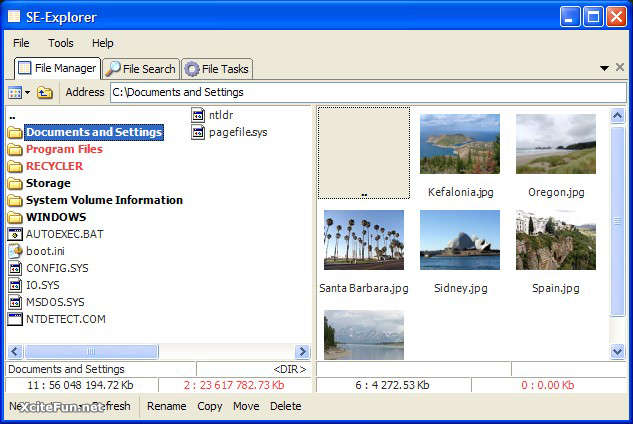Select the 'Program Files' folder name
633x424 pixels.
(64, 149)
